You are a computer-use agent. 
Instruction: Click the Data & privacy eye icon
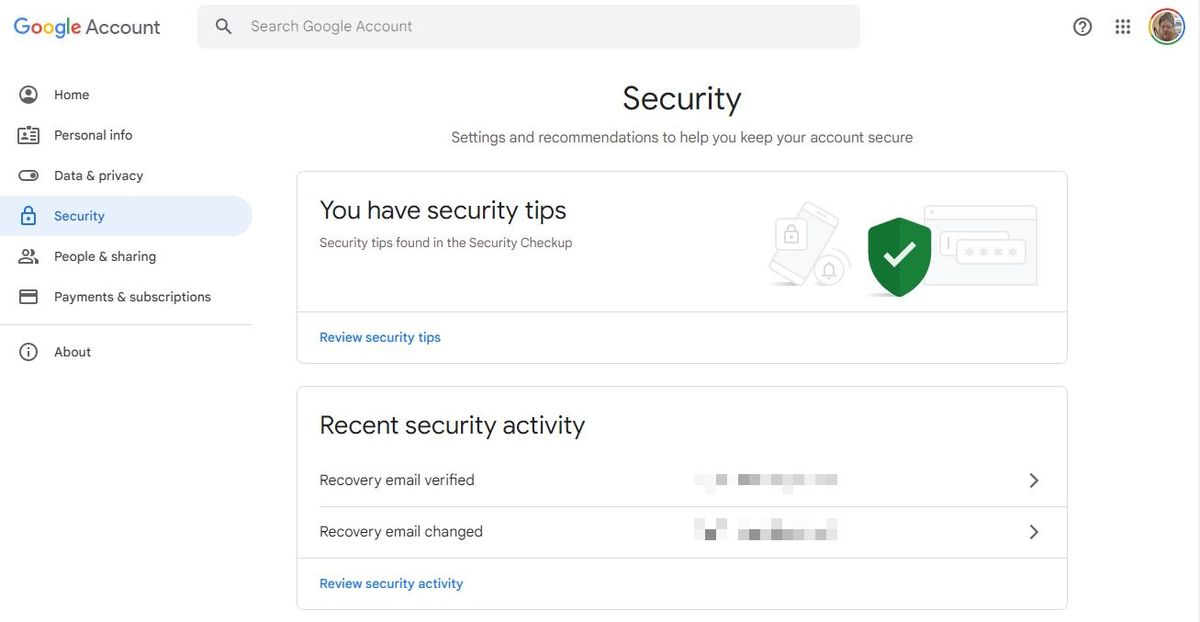pyautogui.click(x=28, y=174)
